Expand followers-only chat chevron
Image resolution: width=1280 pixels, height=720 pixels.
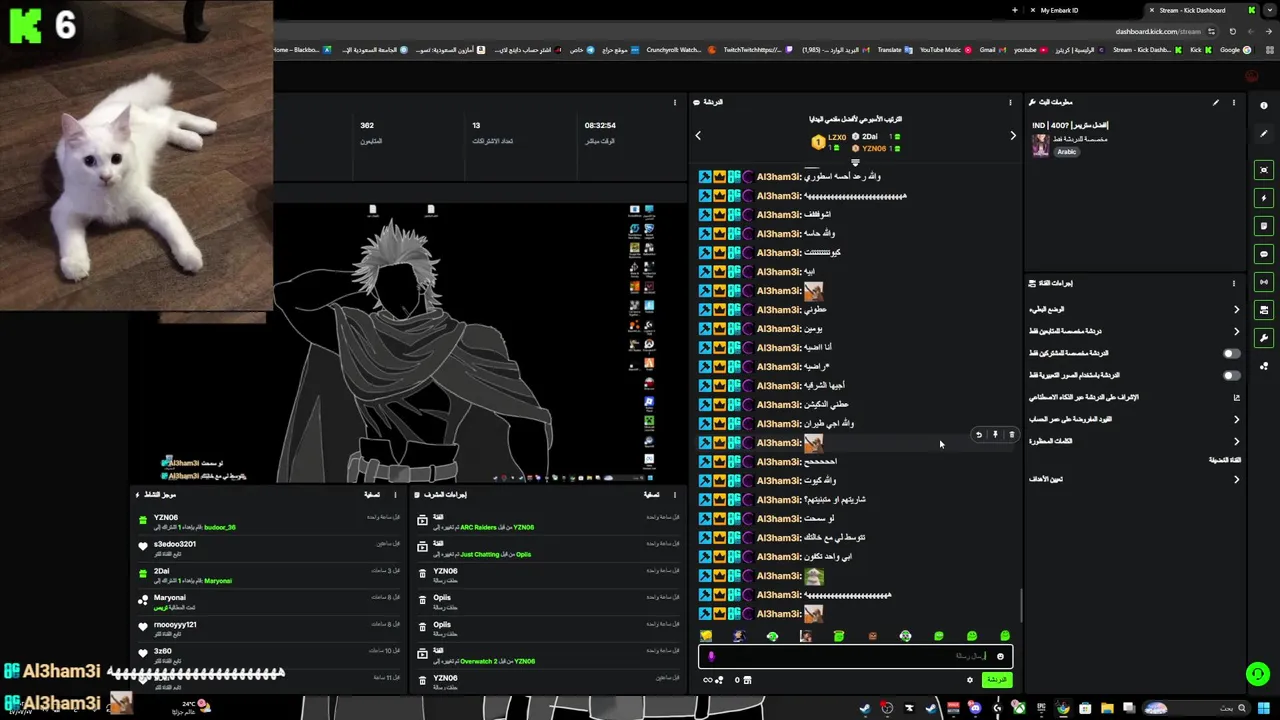[1236, 331]
